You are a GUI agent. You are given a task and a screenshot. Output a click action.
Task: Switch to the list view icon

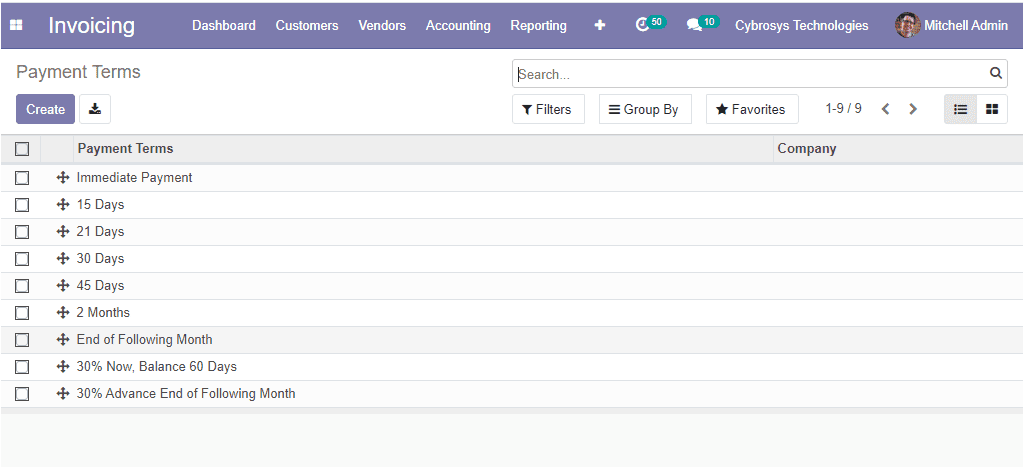tap(961, 109)
